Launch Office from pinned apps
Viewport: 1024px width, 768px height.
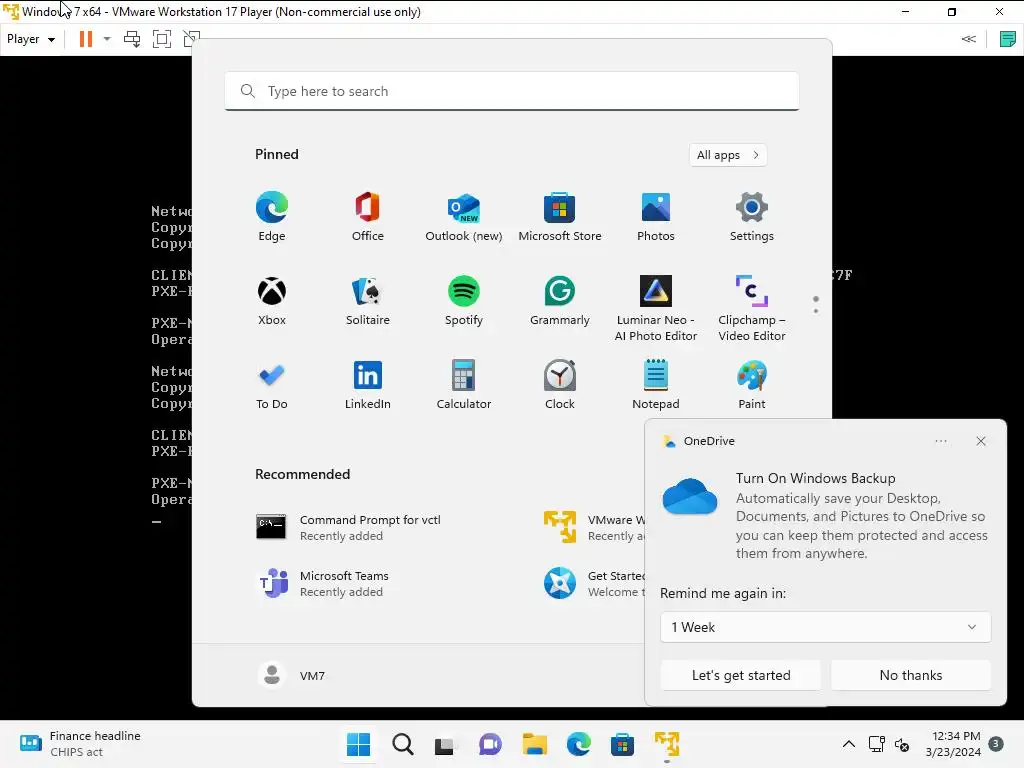(368, 217)
